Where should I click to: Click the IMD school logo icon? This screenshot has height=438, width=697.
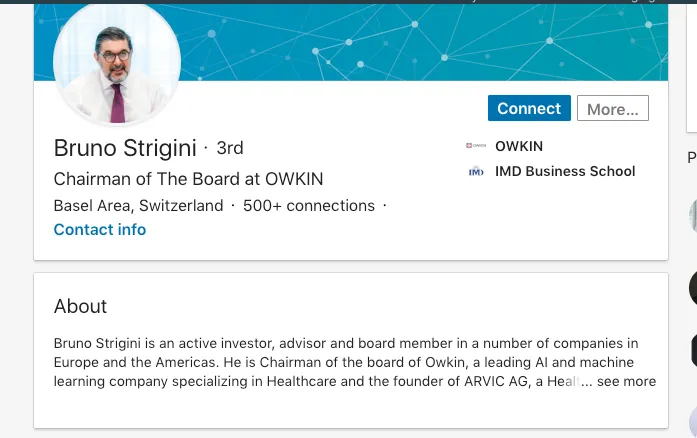click(x=476, y=171)
